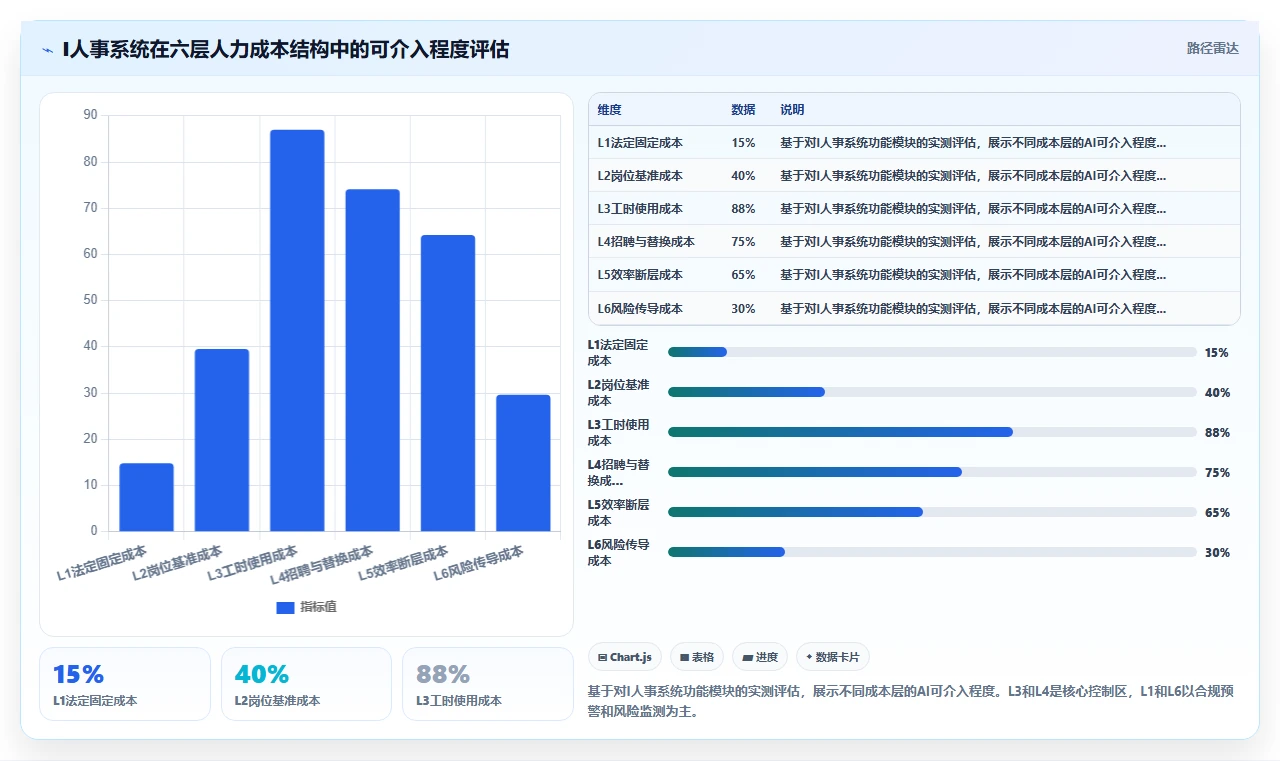Click the L4招聘与替换 progress bar
This screenshot has width=1280, height=761.
pos(932,472)
